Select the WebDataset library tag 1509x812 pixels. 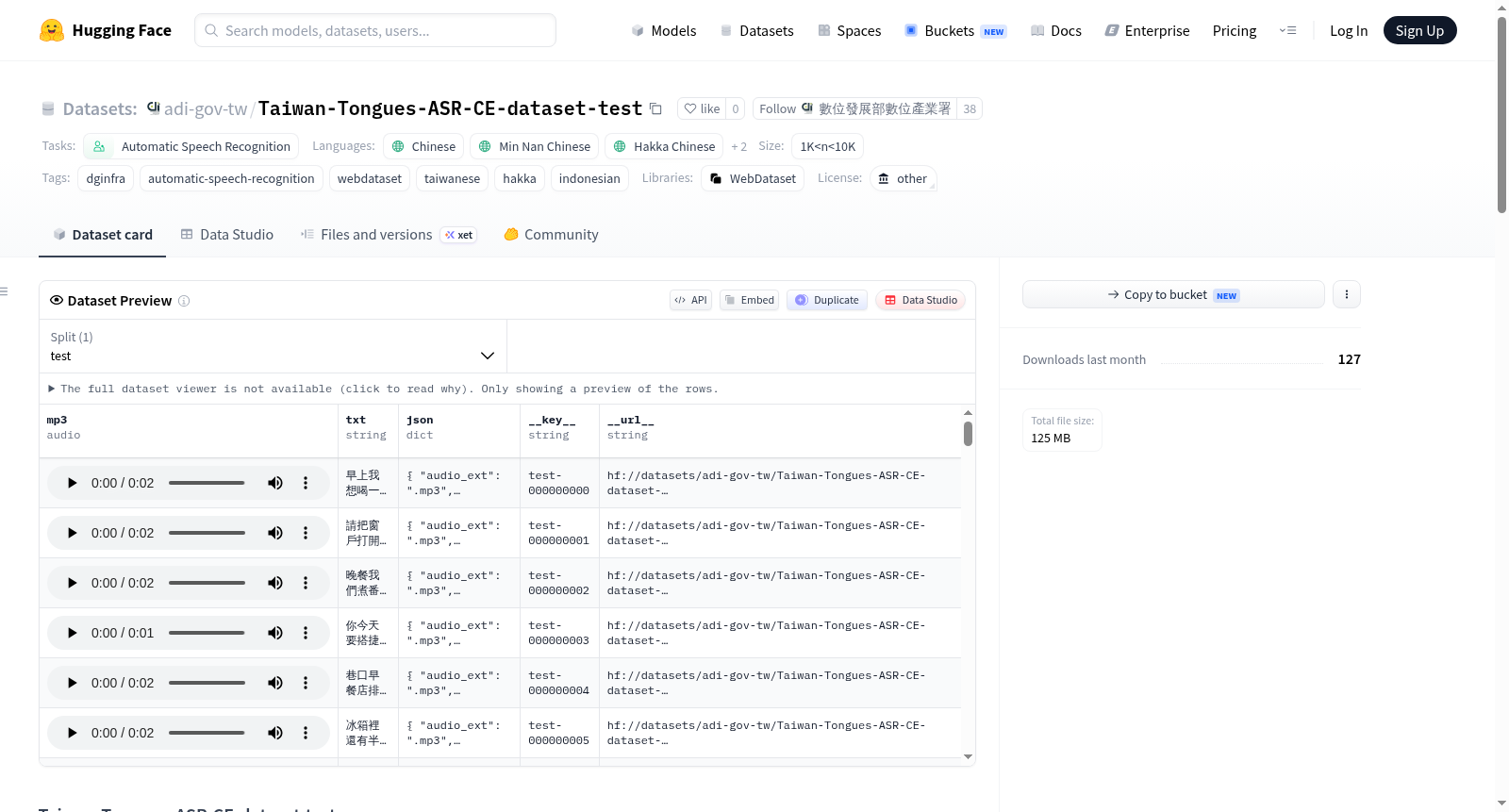[x=753, y=178]
